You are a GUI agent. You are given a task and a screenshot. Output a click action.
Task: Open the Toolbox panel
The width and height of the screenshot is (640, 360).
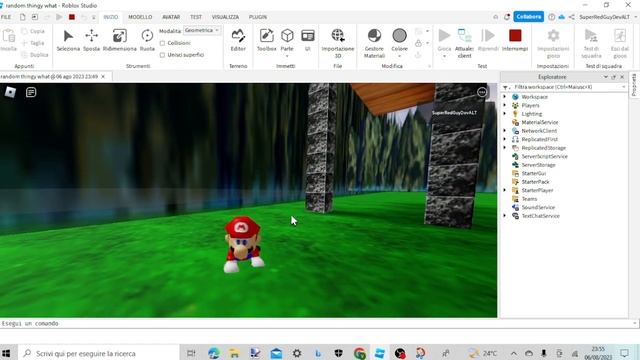(267, 40)
